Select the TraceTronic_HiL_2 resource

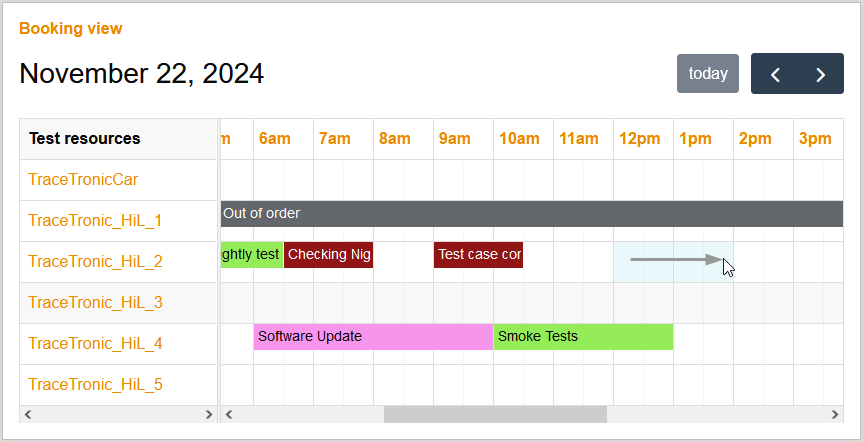pos(95,262)
